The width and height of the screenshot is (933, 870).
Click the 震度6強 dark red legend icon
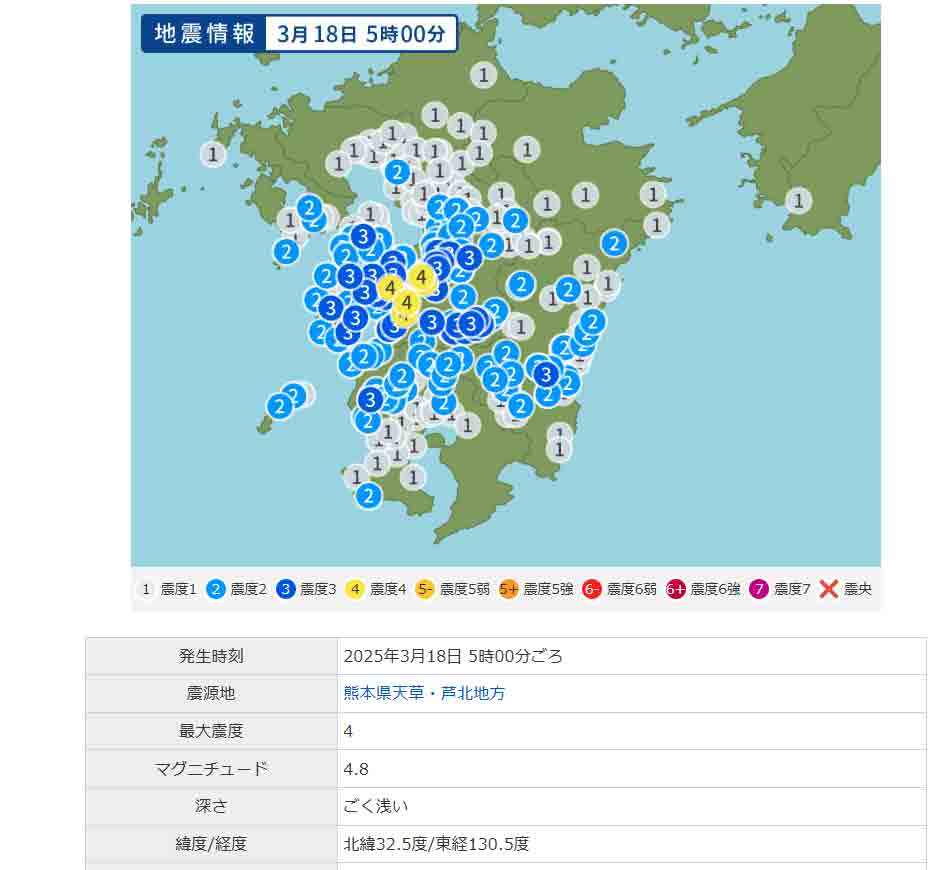676,589
